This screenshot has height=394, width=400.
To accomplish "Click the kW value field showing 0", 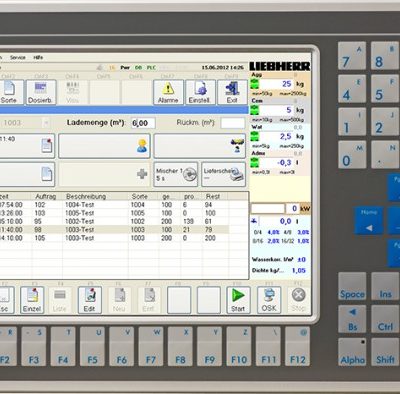I will 292,209.
